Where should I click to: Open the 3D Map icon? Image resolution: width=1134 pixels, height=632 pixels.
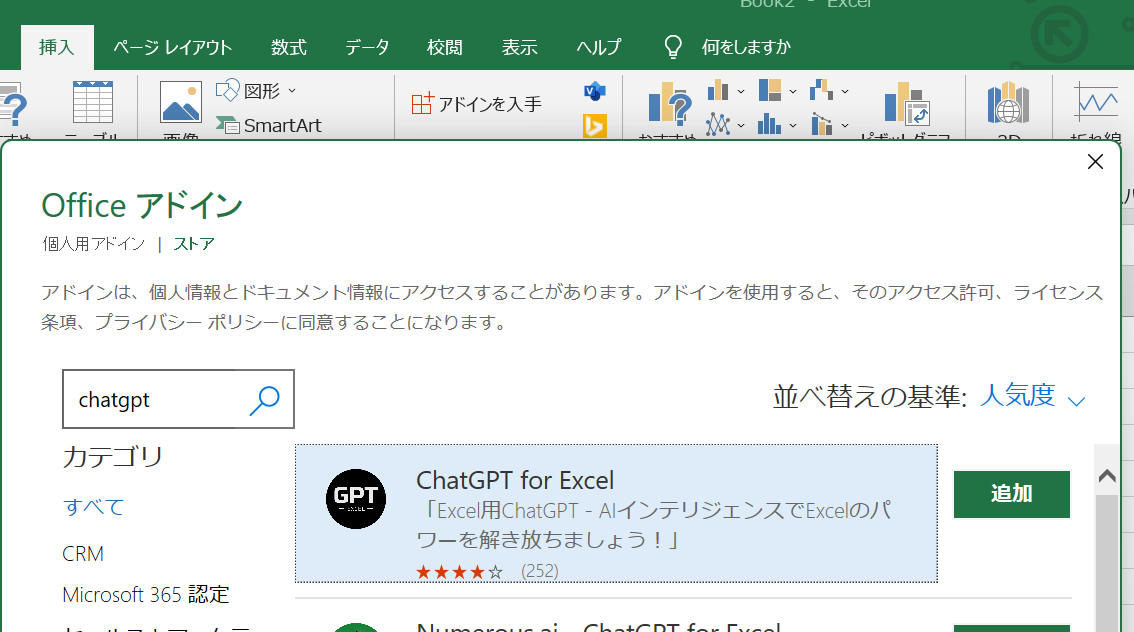coord(1008,103)
